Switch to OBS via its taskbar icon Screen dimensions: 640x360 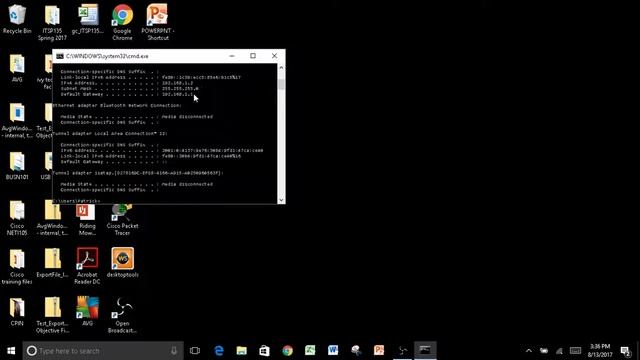pos(402,351)
